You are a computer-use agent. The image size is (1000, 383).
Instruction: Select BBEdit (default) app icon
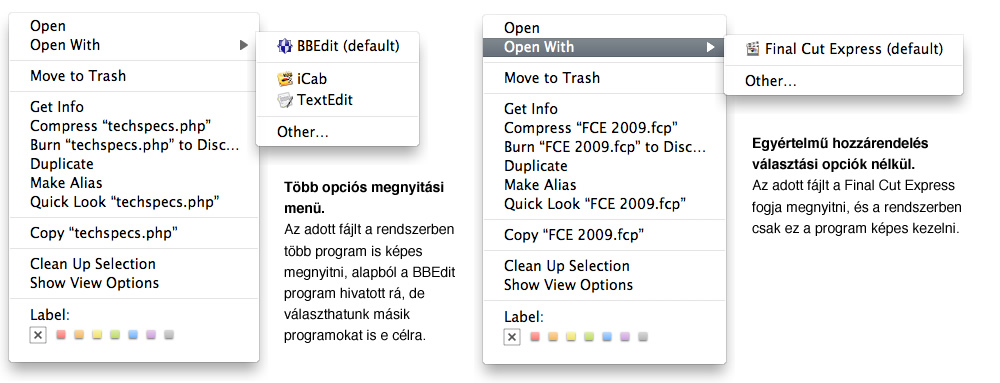click(x=284, y=46)
